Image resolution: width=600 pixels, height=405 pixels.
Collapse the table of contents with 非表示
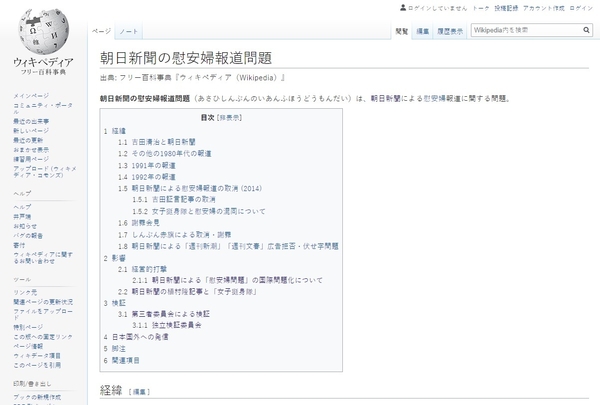229,118
